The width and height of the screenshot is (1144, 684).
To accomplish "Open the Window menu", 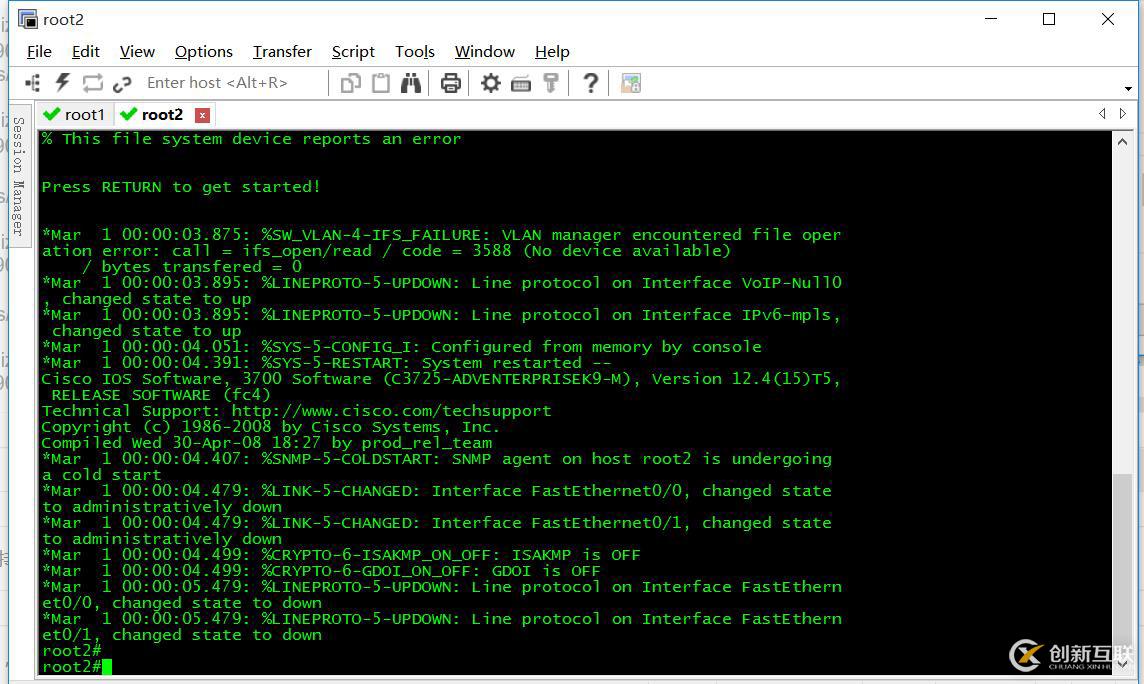I will coord(484,52).
